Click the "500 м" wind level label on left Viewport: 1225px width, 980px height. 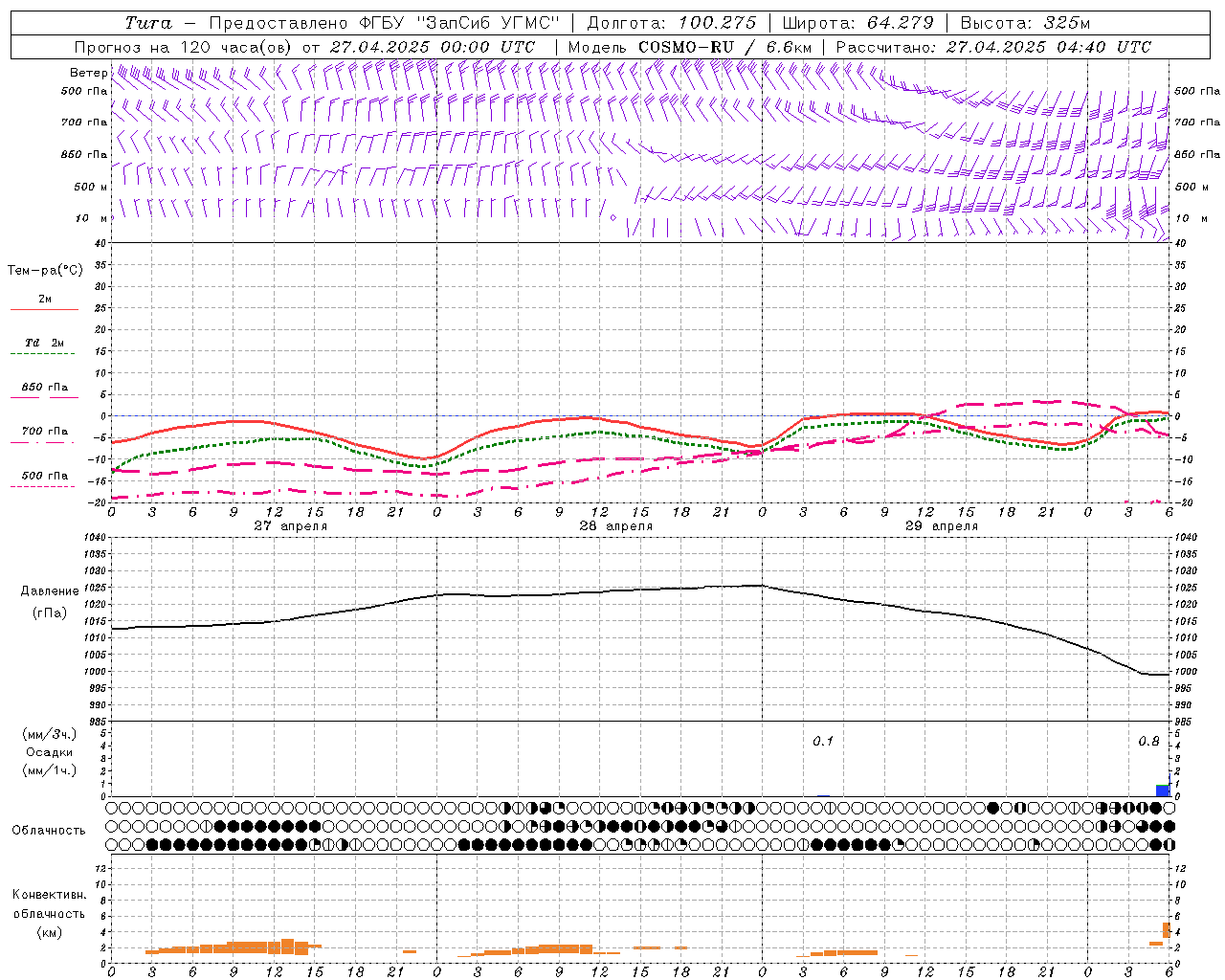92,188
